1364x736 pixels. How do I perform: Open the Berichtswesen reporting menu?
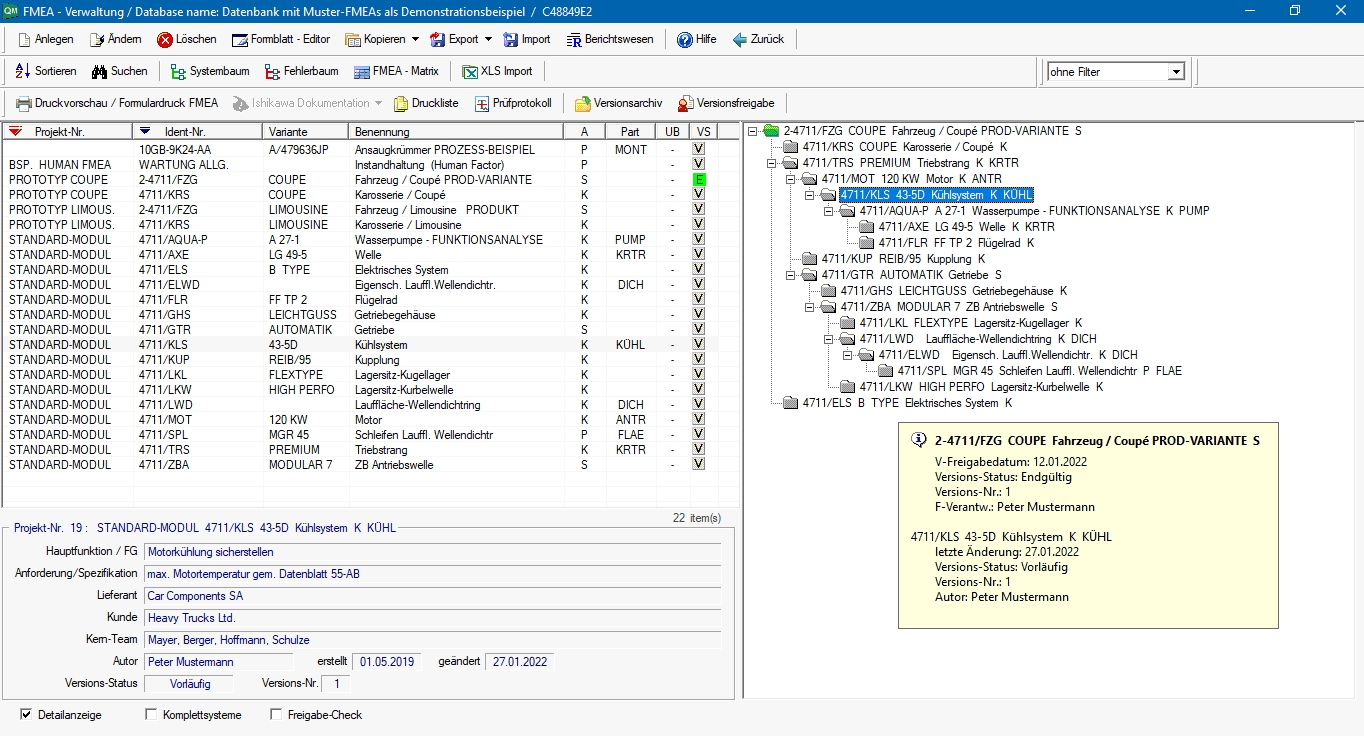(610, 40)
